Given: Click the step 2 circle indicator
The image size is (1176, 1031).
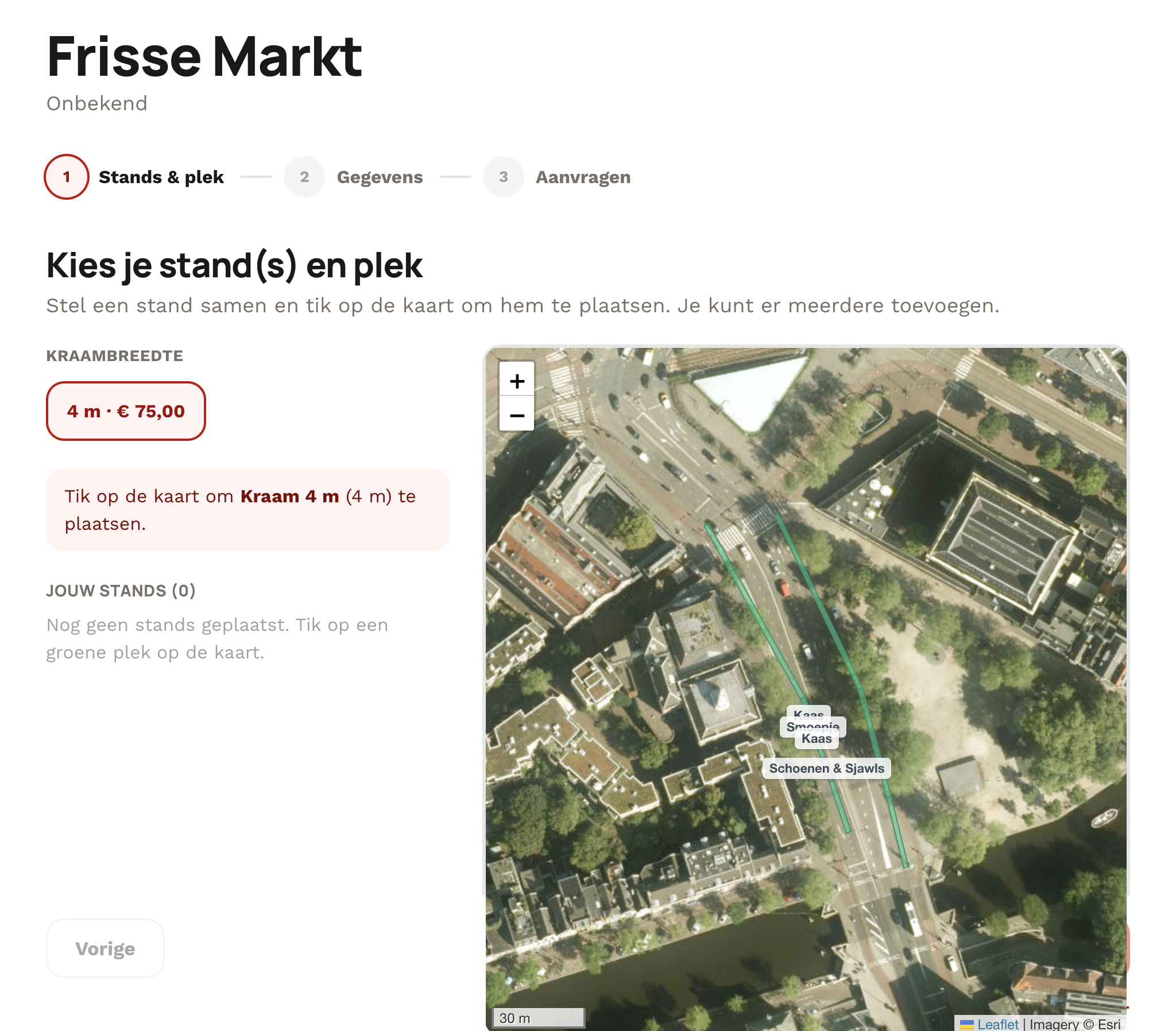Looking at the screenshot, I should (x=304, y=177).
